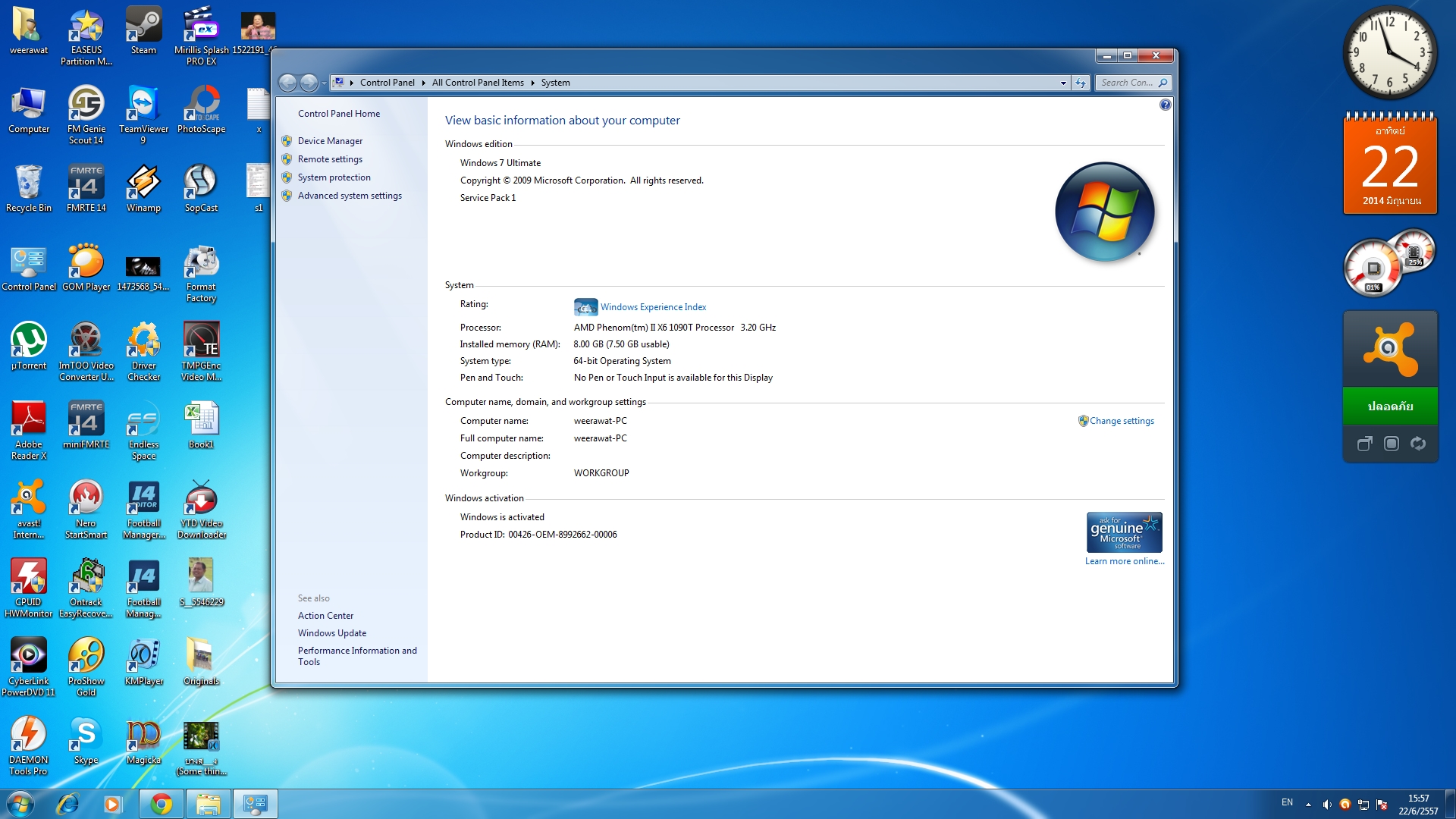Viewport: 1456px width, 819px height.
Task: Click the Windows Update link
Action: point(331,633)
